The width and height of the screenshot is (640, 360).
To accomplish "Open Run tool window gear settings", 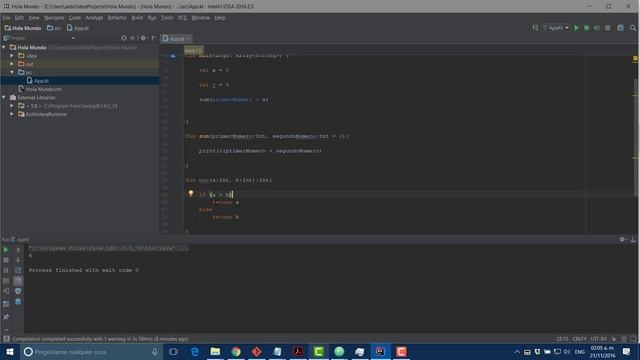I will click(x=622, y=240).
